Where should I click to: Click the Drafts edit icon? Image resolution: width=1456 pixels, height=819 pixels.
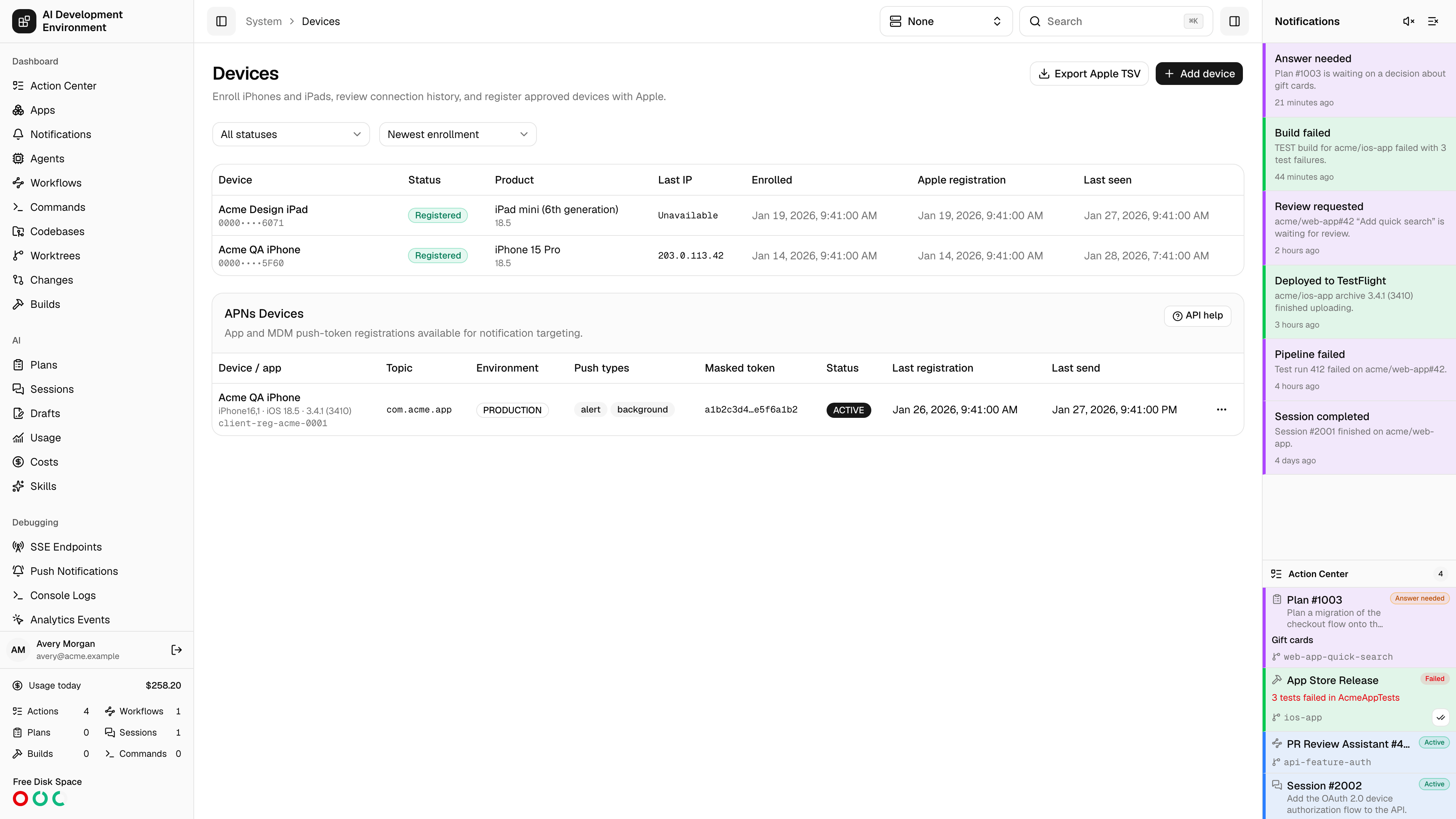click(x=18, y=414)
